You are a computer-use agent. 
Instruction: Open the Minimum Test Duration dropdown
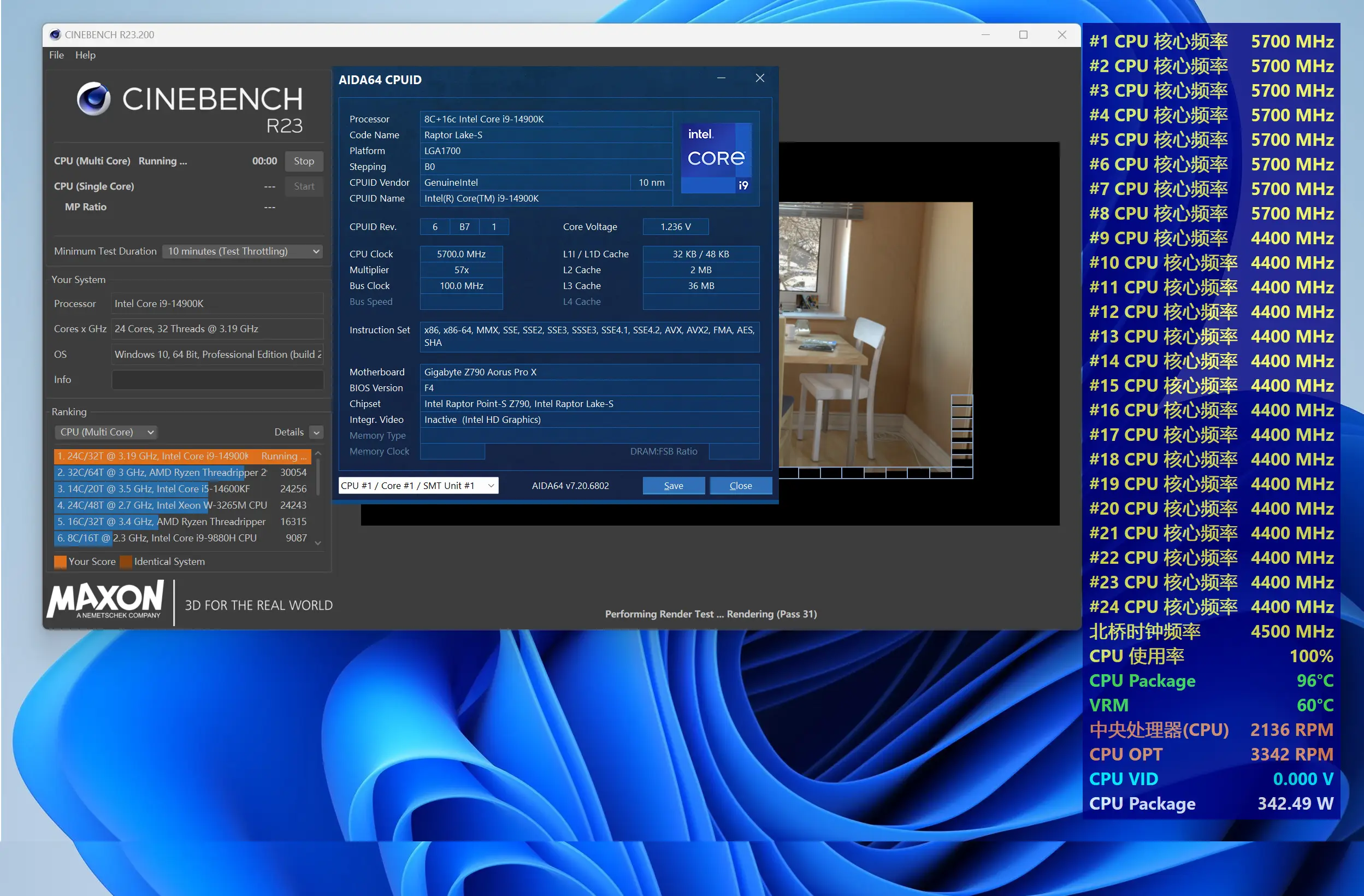click(x=243, y=251)
